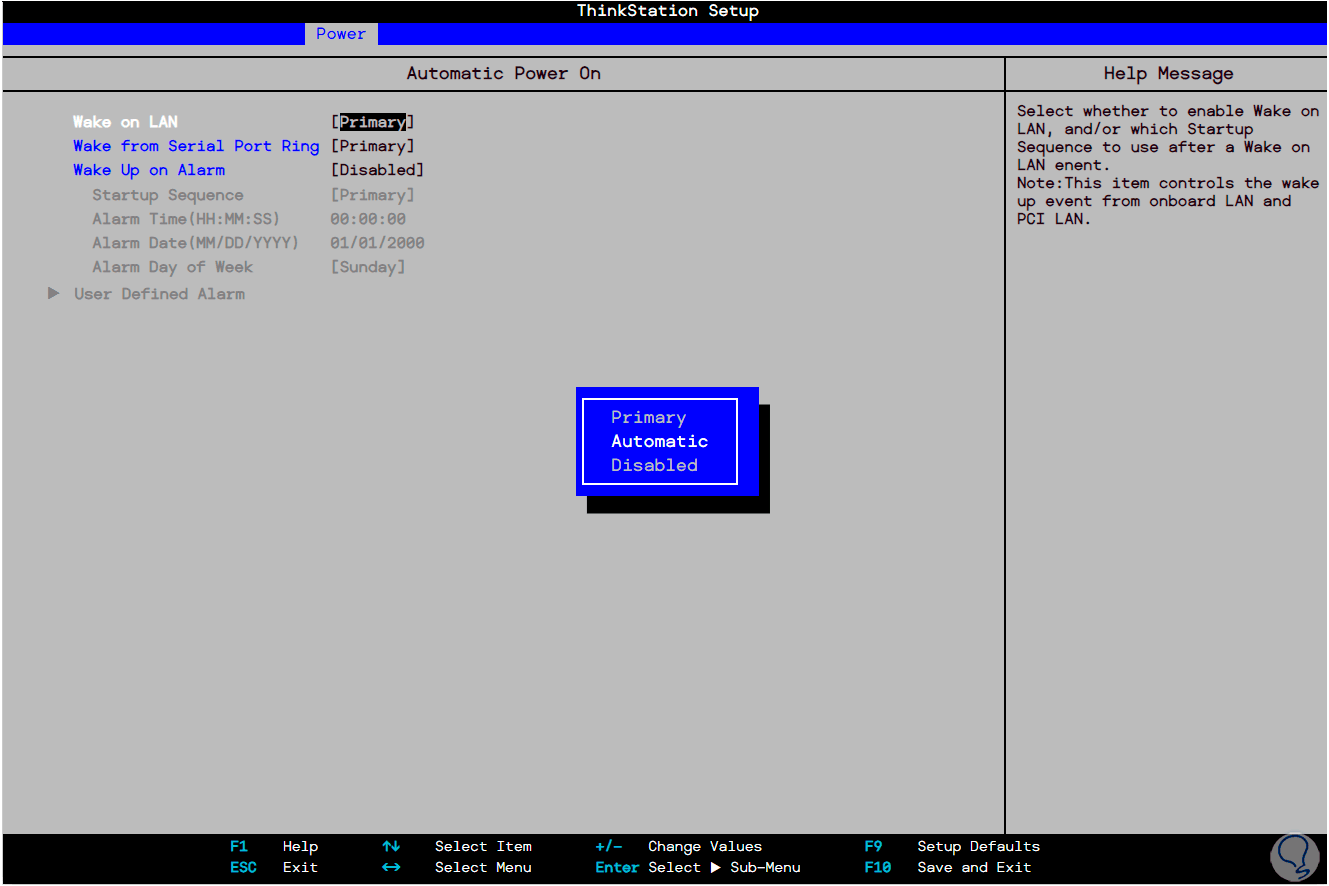Click the F9 Setup Defaults key hint

[x=952, y=847]
